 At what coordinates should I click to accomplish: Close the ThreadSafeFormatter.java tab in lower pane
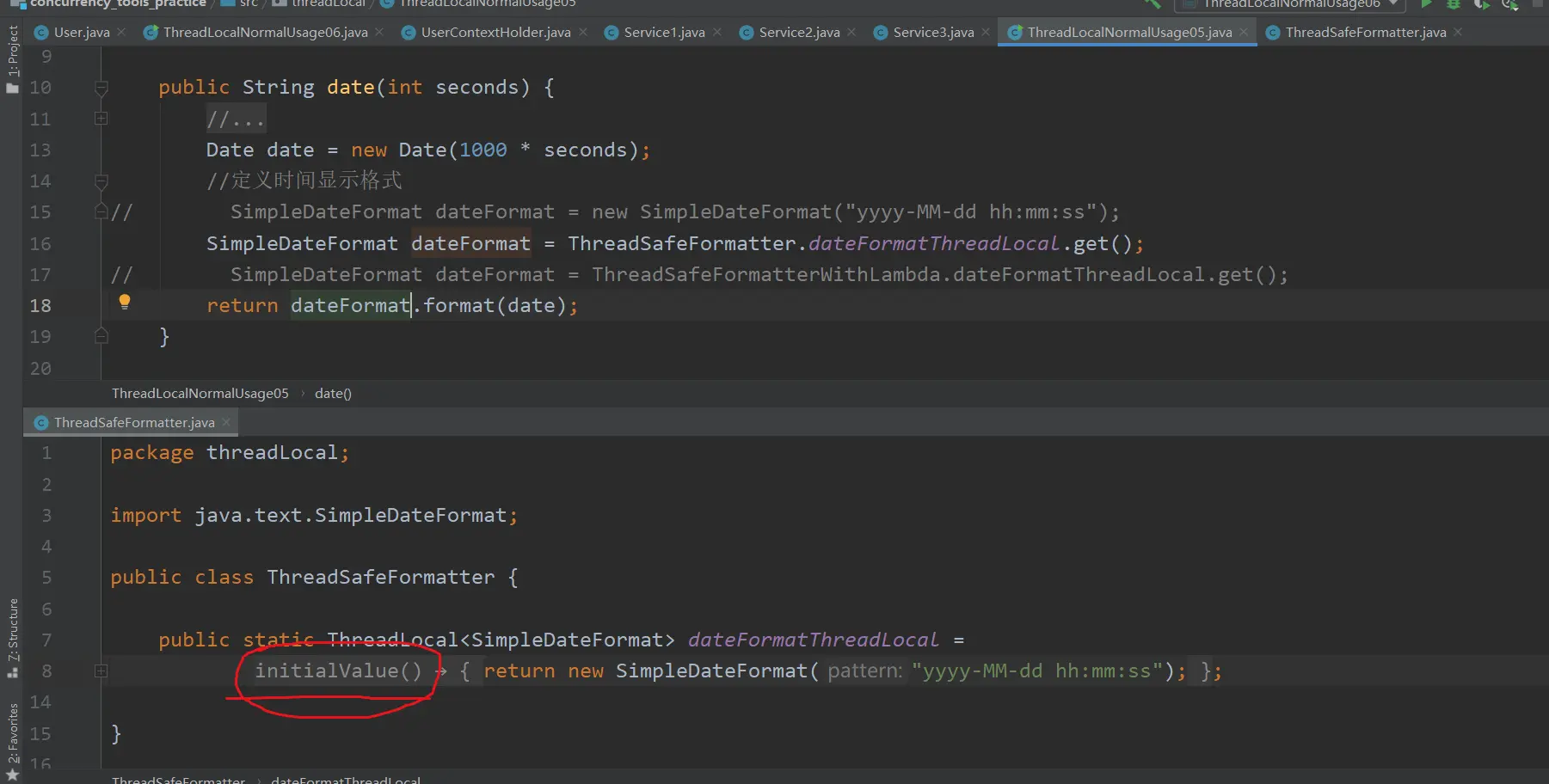coord(226,422)
